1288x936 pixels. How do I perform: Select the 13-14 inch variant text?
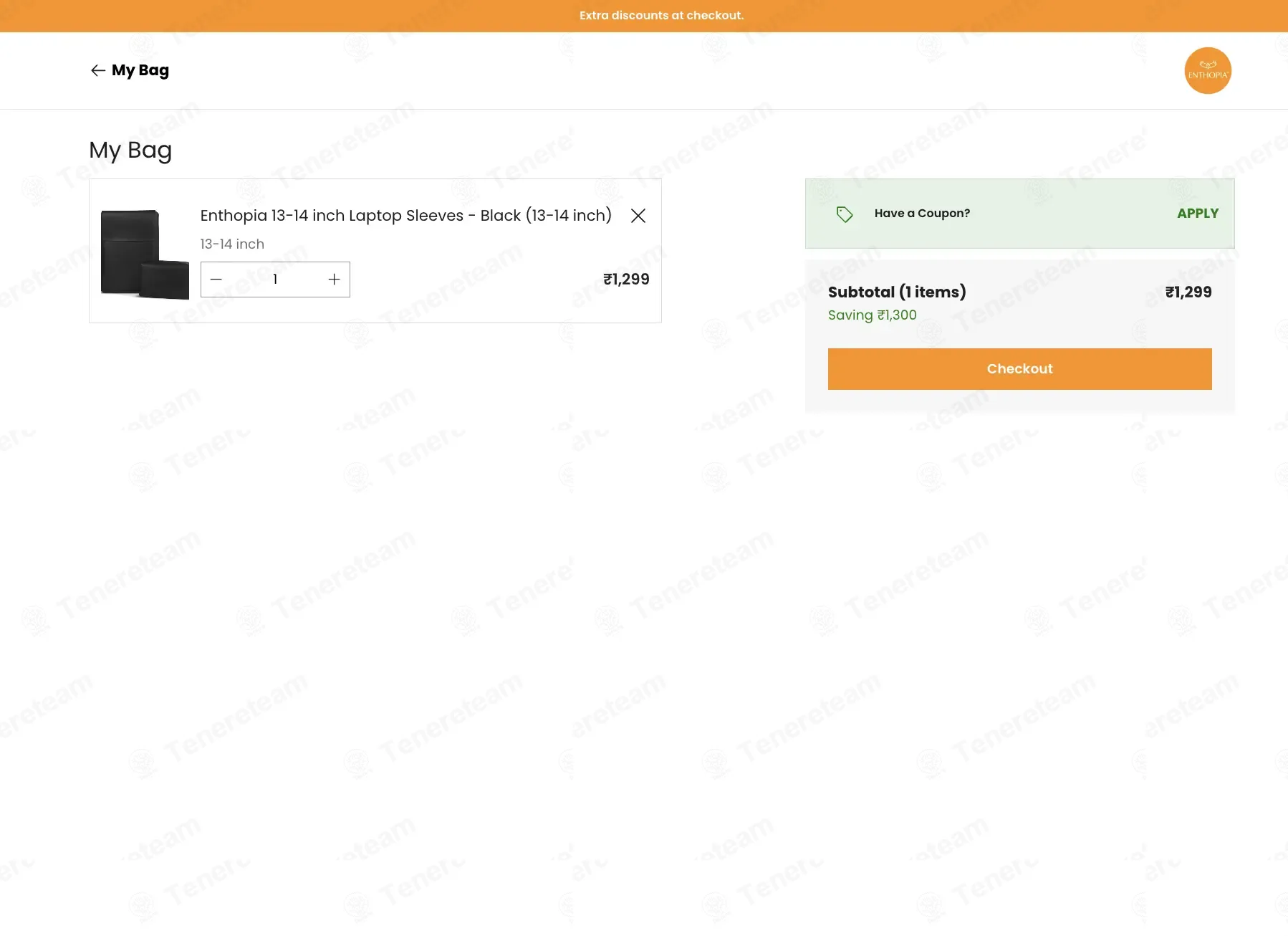(232, 244)
